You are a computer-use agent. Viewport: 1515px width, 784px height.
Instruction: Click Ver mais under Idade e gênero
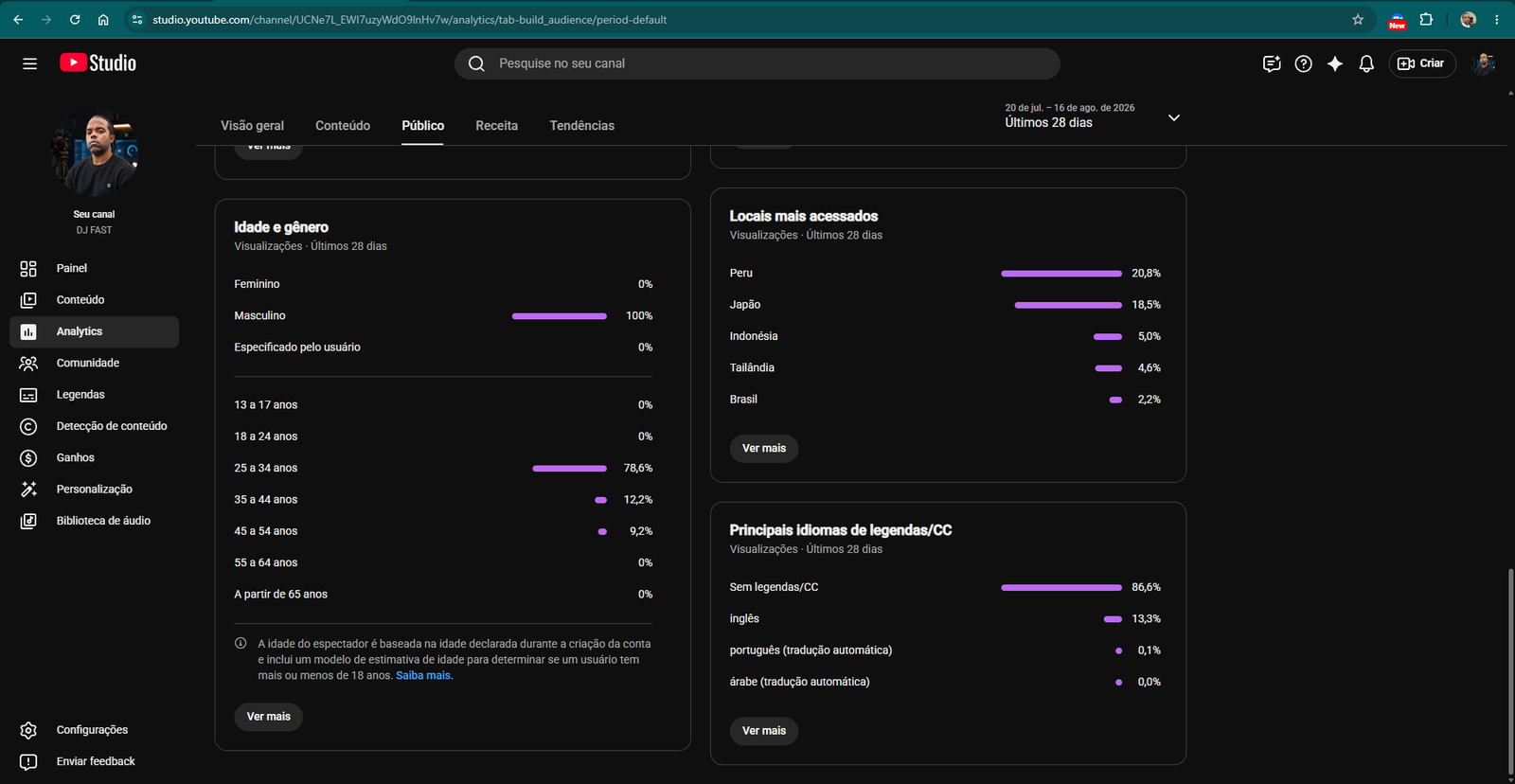[x=269, y=717]
